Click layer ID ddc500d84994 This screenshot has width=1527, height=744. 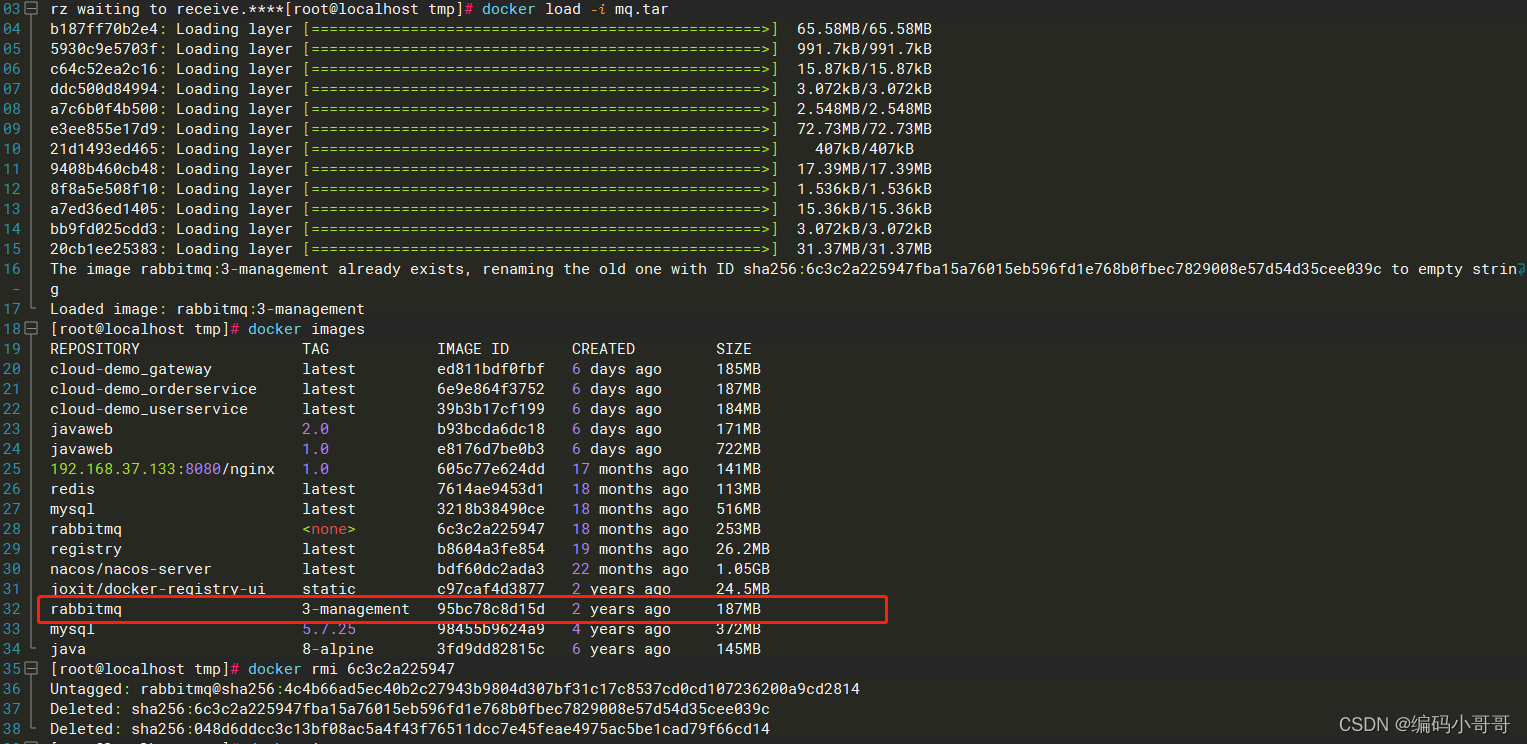[104, 89]
